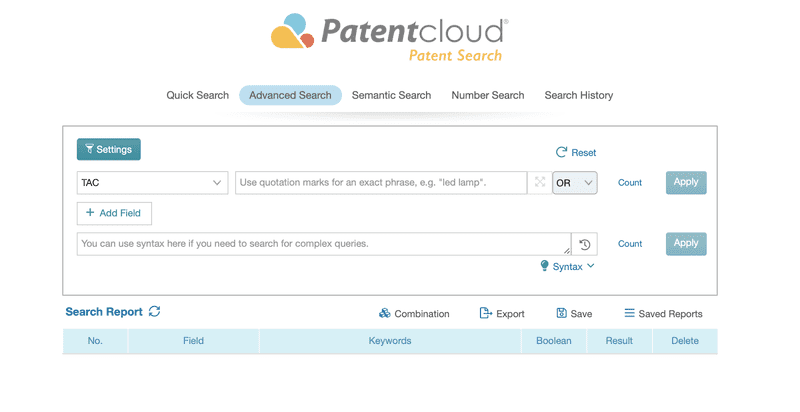
Task: Expand the Syntax lightbulb help section
Action: (567, 266)
